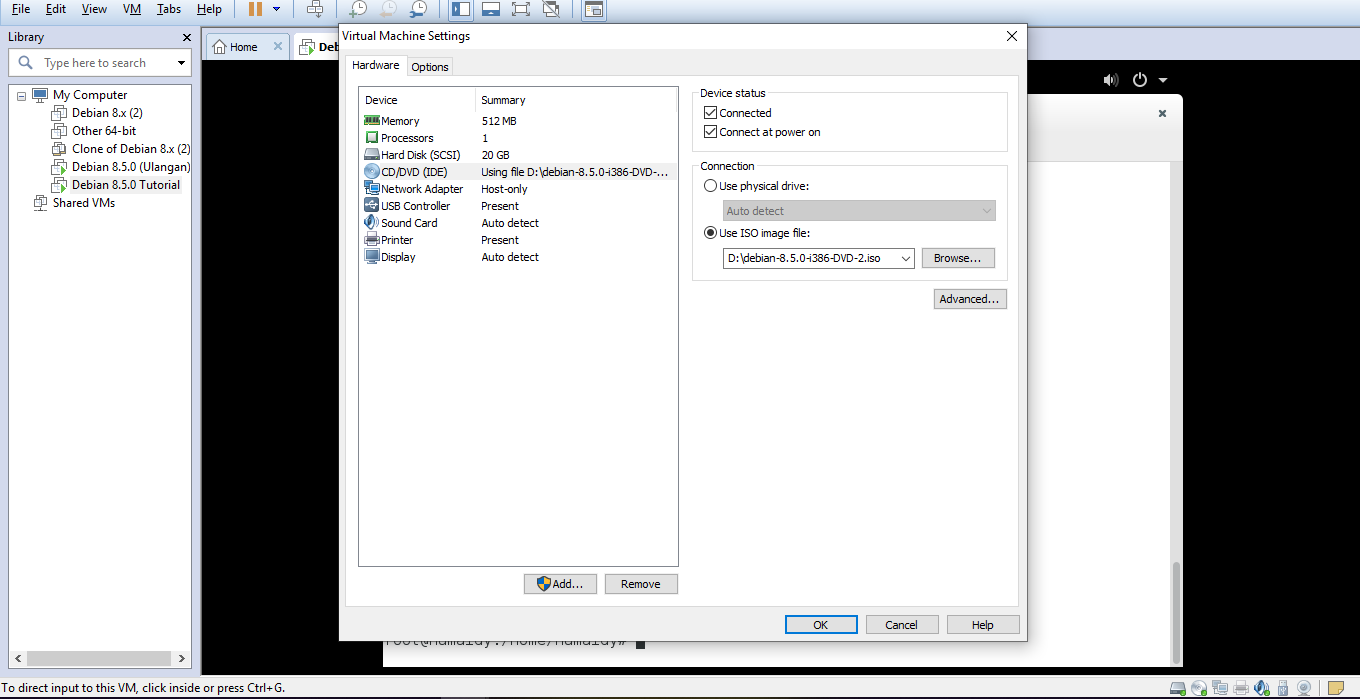
Task: Select Network Adapter device row
Action: (x=518, y=189)
